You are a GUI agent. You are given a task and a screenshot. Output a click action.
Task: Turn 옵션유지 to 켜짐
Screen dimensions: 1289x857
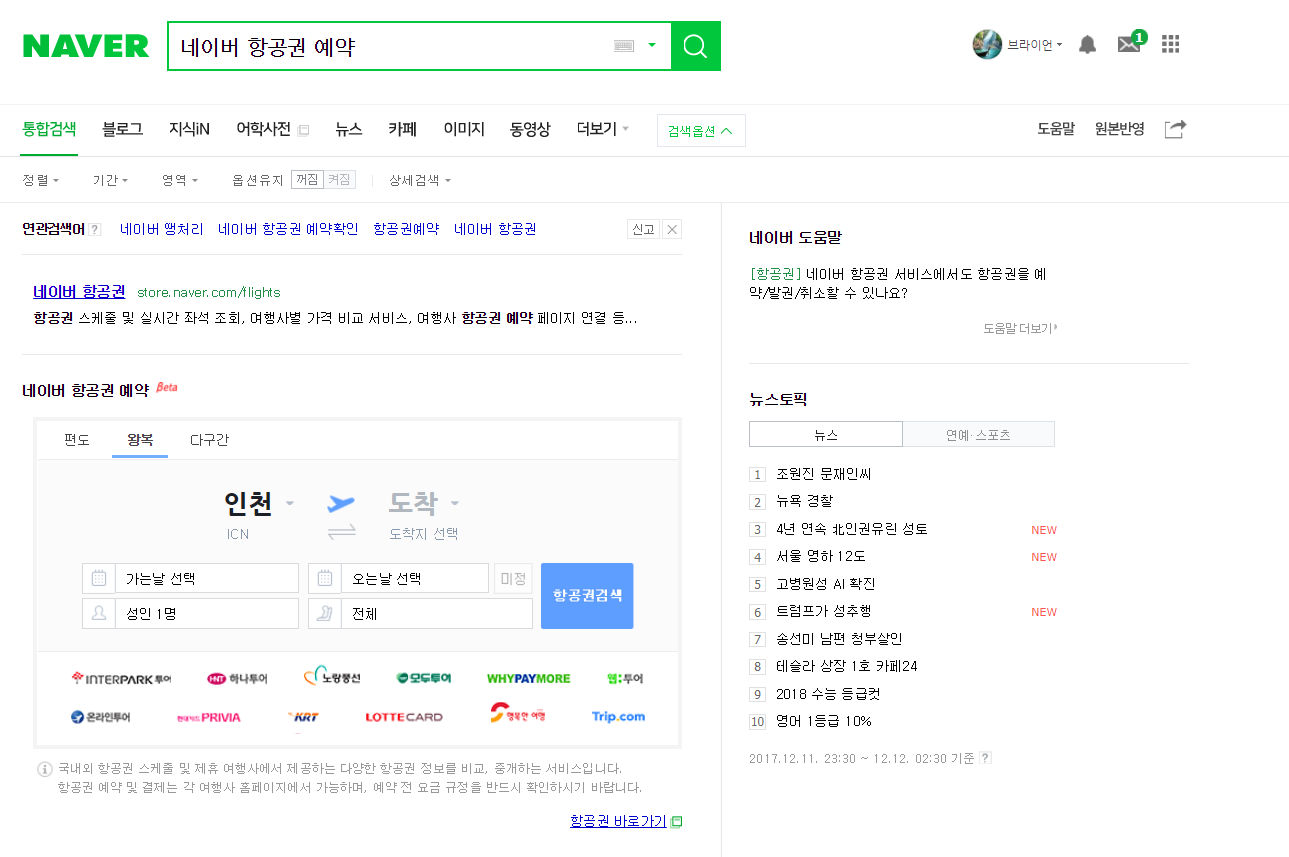coord(339,180)
